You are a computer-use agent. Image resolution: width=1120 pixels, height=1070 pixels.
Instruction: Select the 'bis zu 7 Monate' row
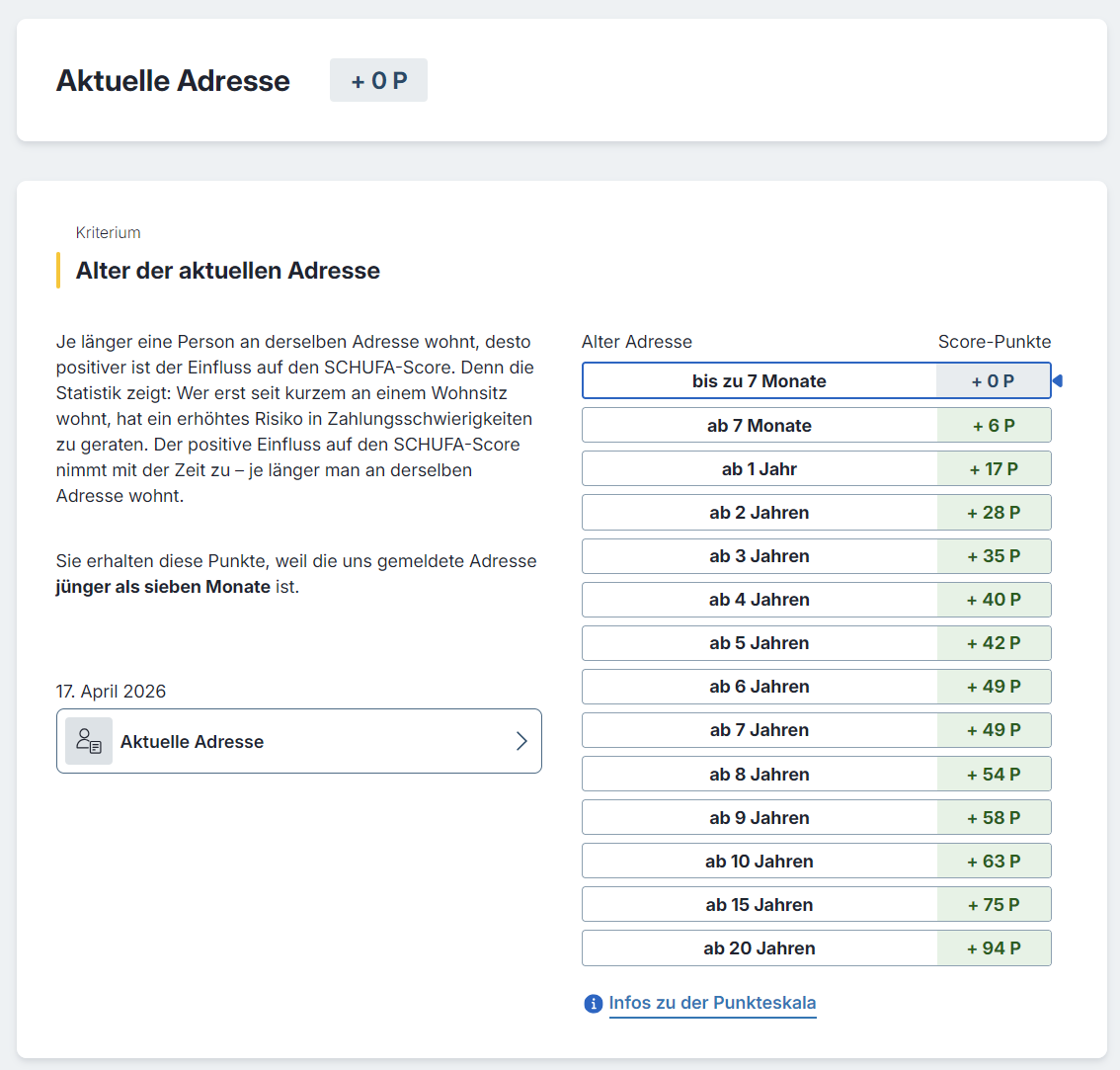click(x=759, y=381)
